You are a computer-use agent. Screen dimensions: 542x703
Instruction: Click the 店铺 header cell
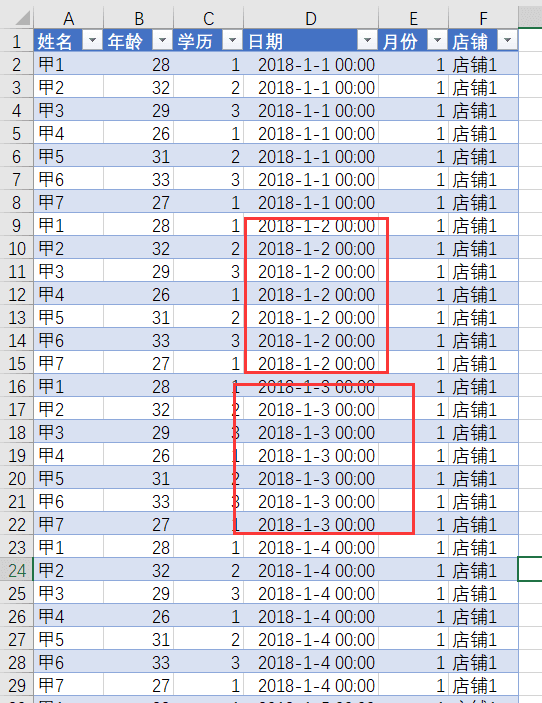tap(483, 41)
